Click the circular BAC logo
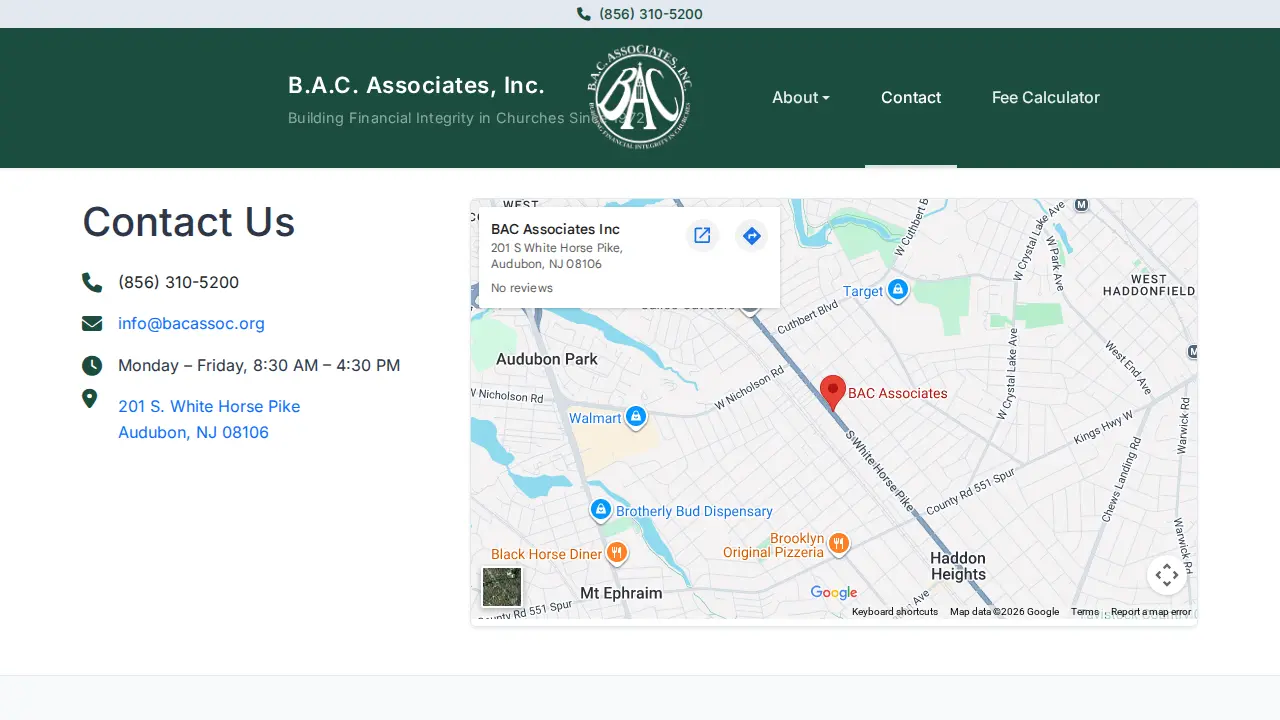Screen dimensions: 1280x720 tap(640, 97)
